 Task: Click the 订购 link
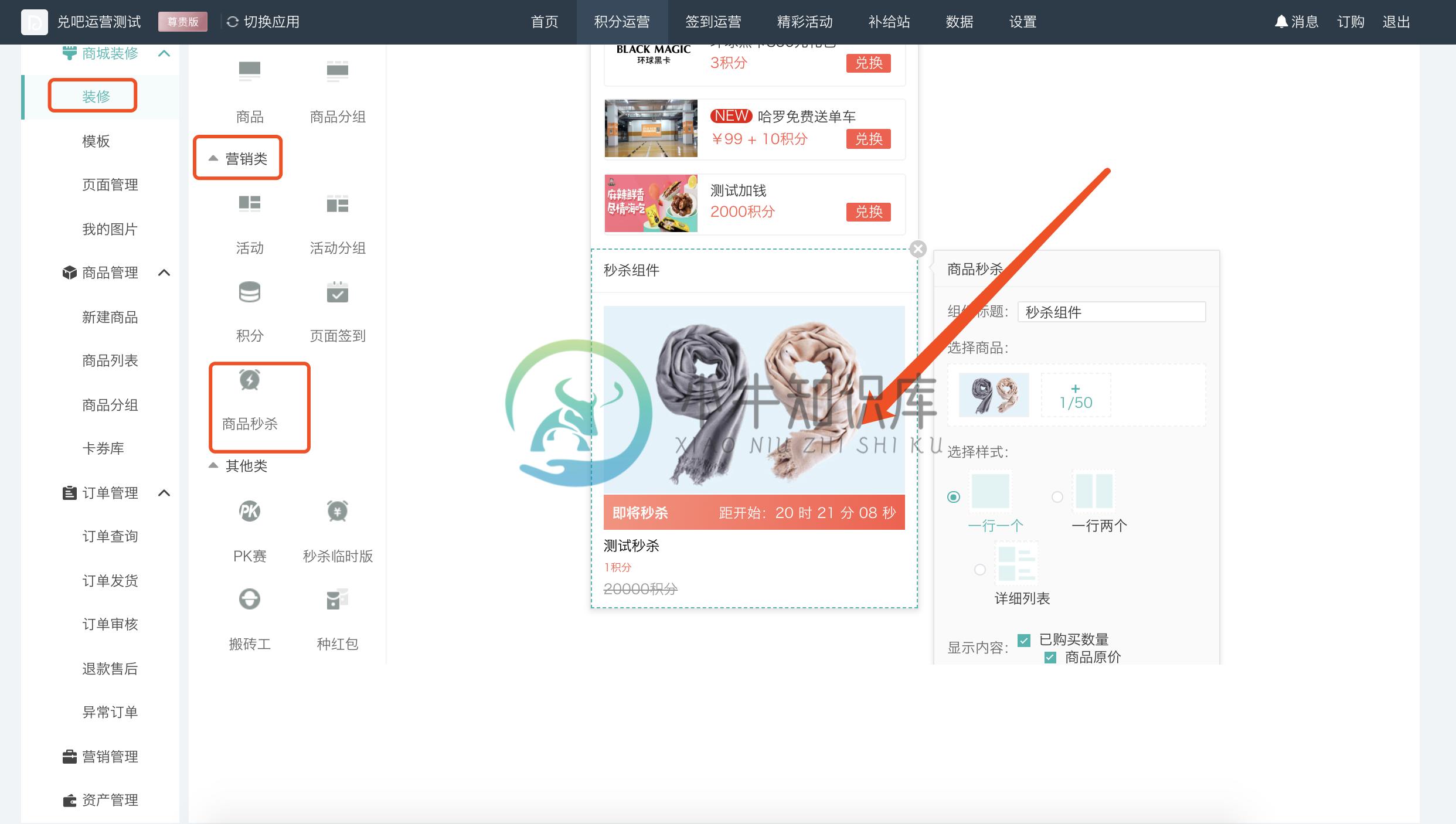[1350, 22]
